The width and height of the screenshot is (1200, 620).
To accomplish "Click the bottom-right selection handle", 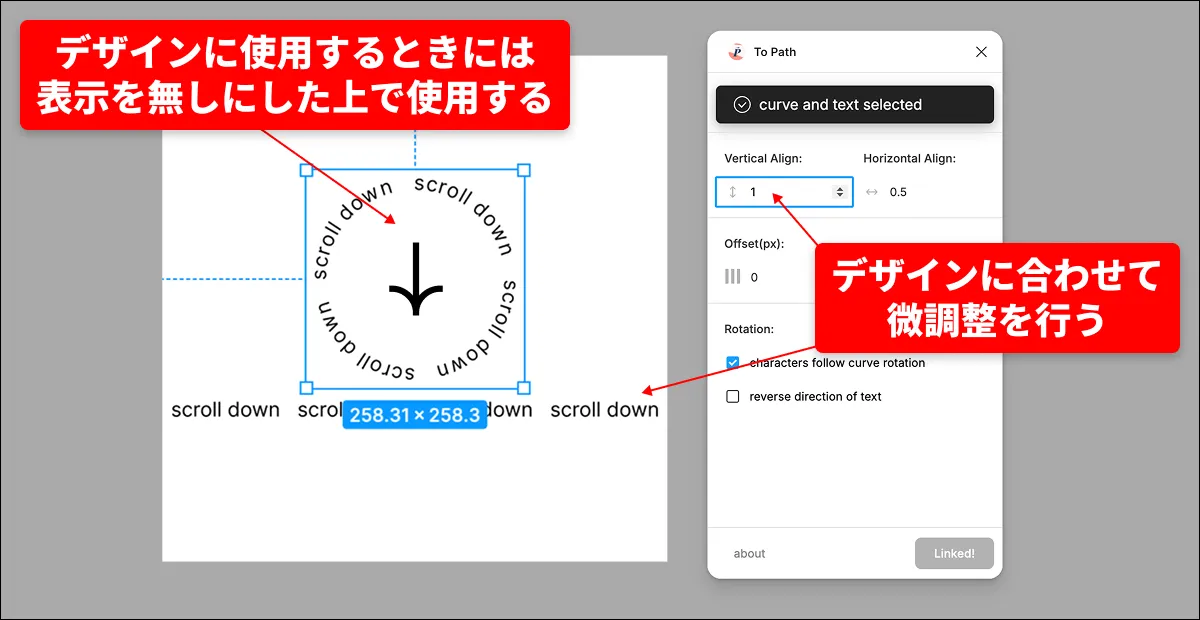I will click(x=523, y=388).
